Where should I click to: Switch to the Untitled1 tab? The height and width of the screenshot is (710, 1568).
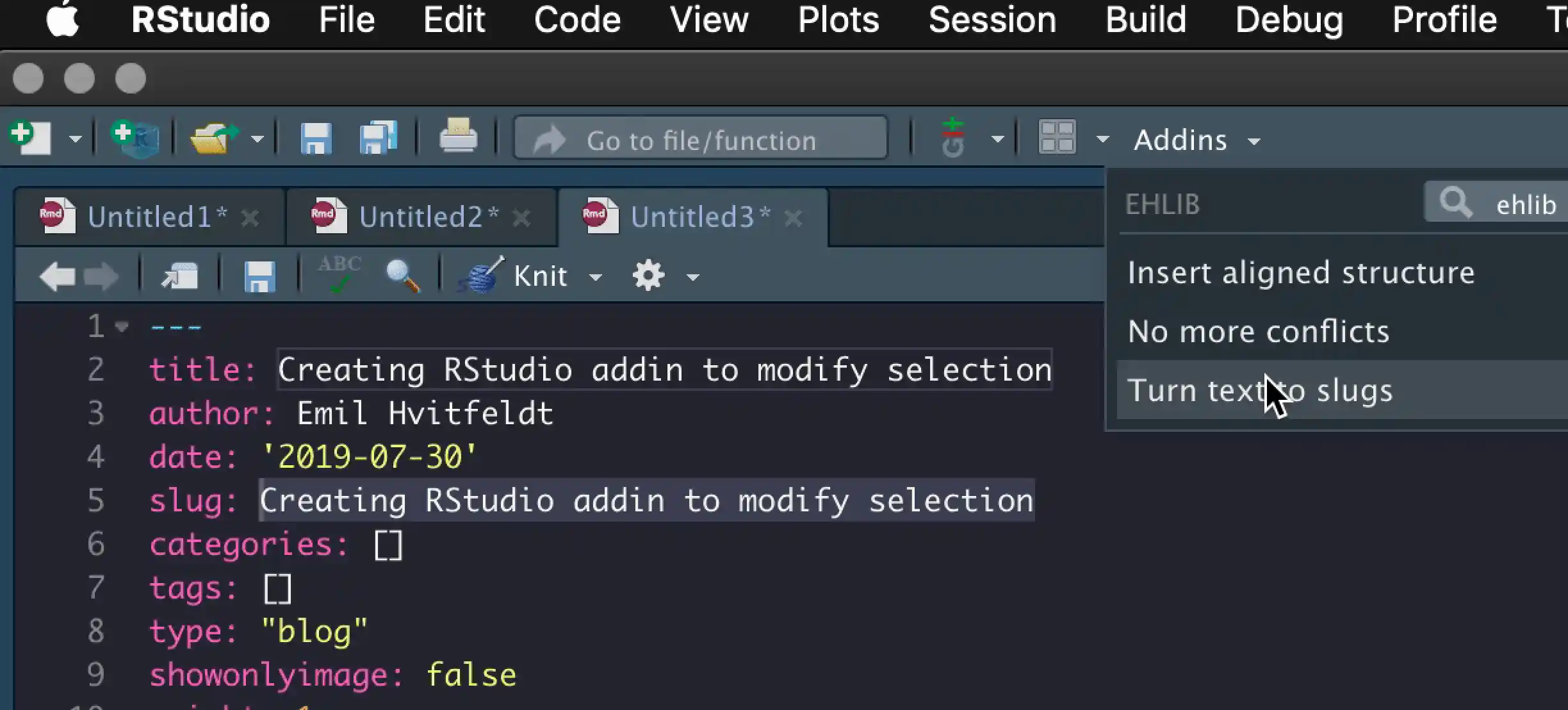(149, 217)
